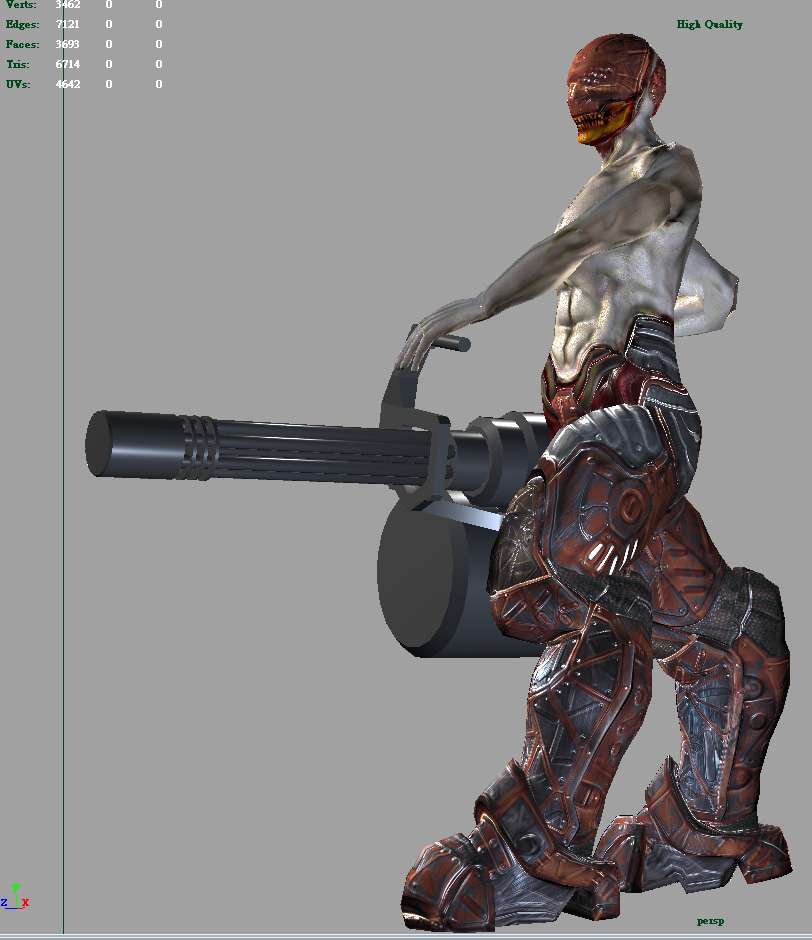Click the 'Edges:' heads-up label

(x=22, y=25)
